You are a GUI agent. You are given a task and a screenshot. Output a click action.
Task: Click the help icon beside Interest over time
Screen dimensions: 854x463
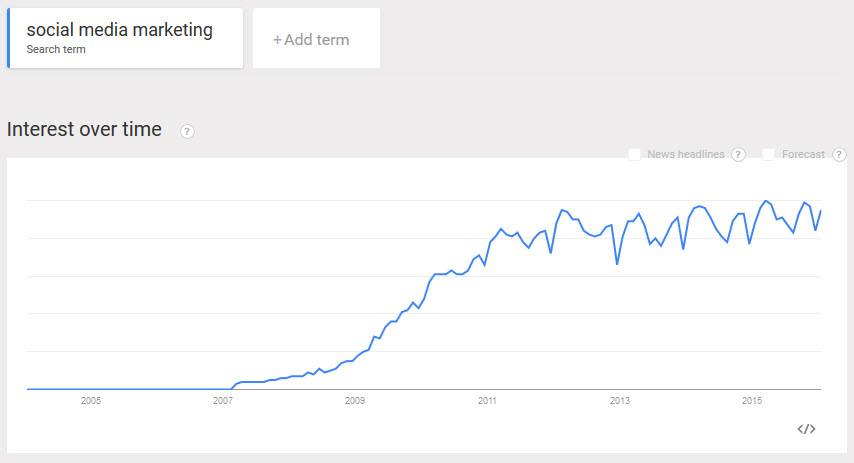(187, 131)
